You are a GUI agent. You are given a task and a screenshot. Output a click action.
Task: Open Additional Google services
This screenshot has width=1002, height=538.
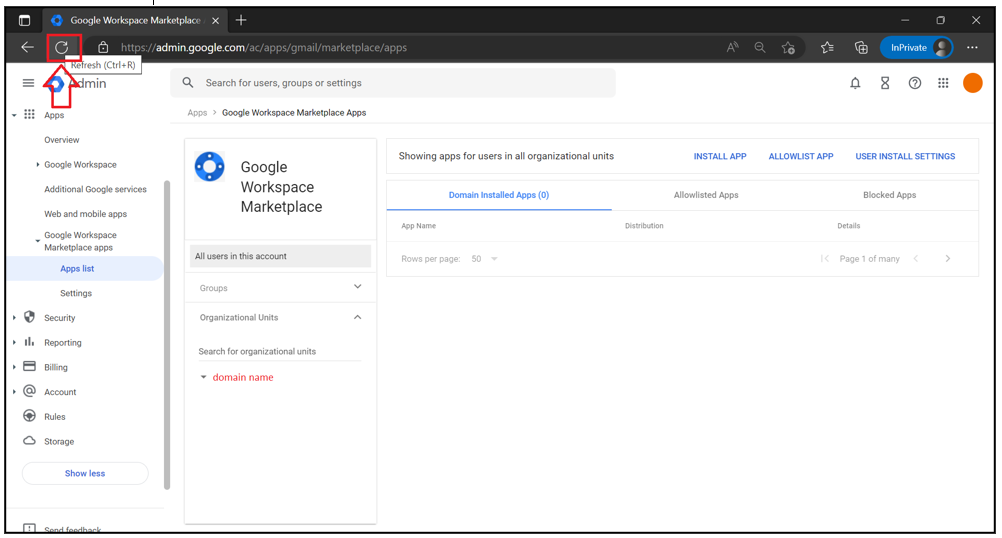click(x=95, y=189)
